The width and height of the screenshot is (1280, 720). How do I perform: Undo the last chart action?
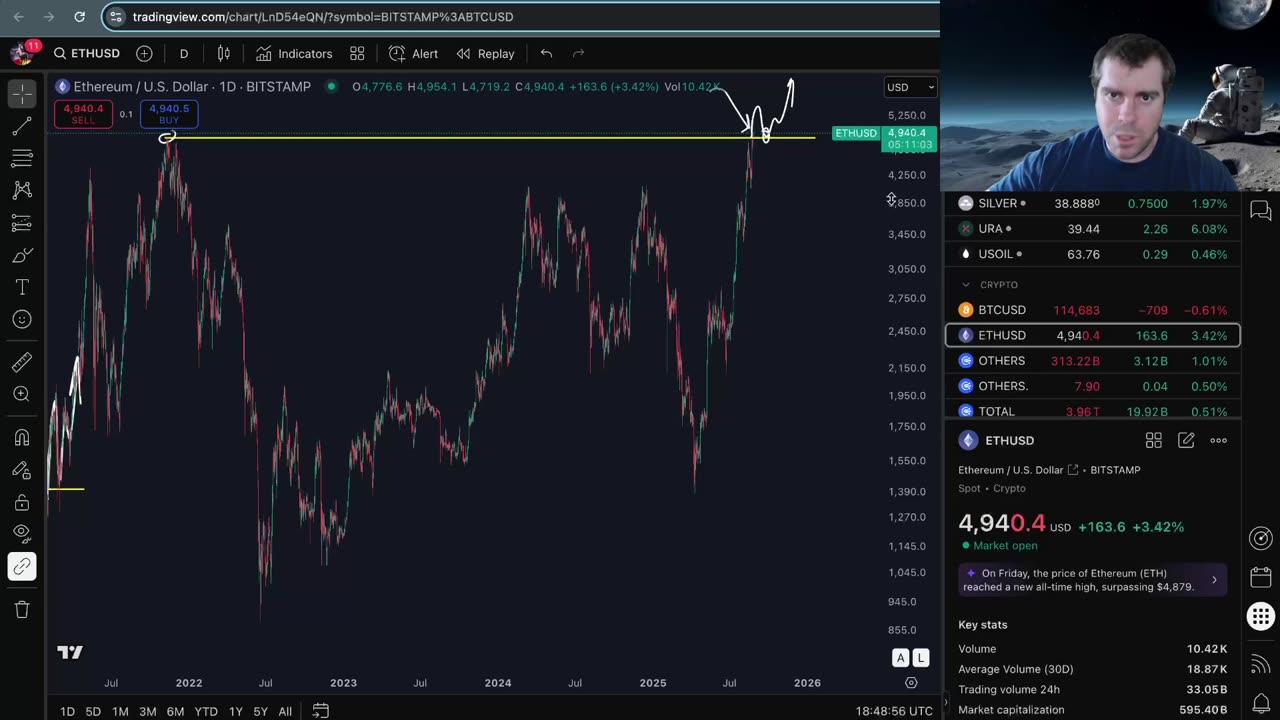click(546, 54)
